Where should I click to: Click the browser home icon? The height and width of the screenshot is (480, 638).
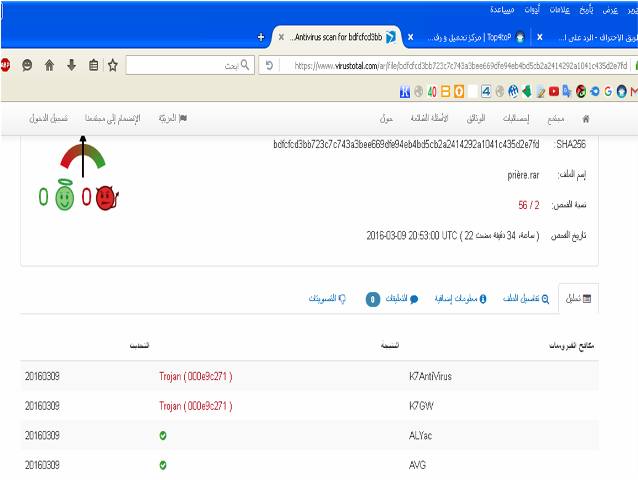(48, 65)
